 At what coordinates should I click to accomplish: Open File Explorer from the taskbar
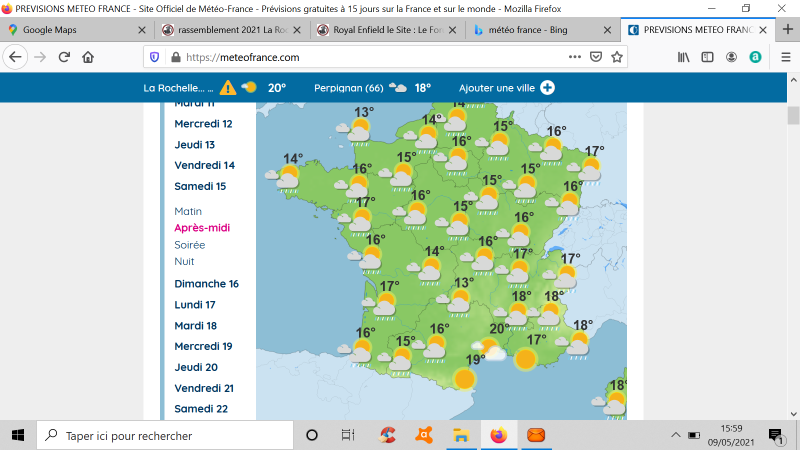461,435
